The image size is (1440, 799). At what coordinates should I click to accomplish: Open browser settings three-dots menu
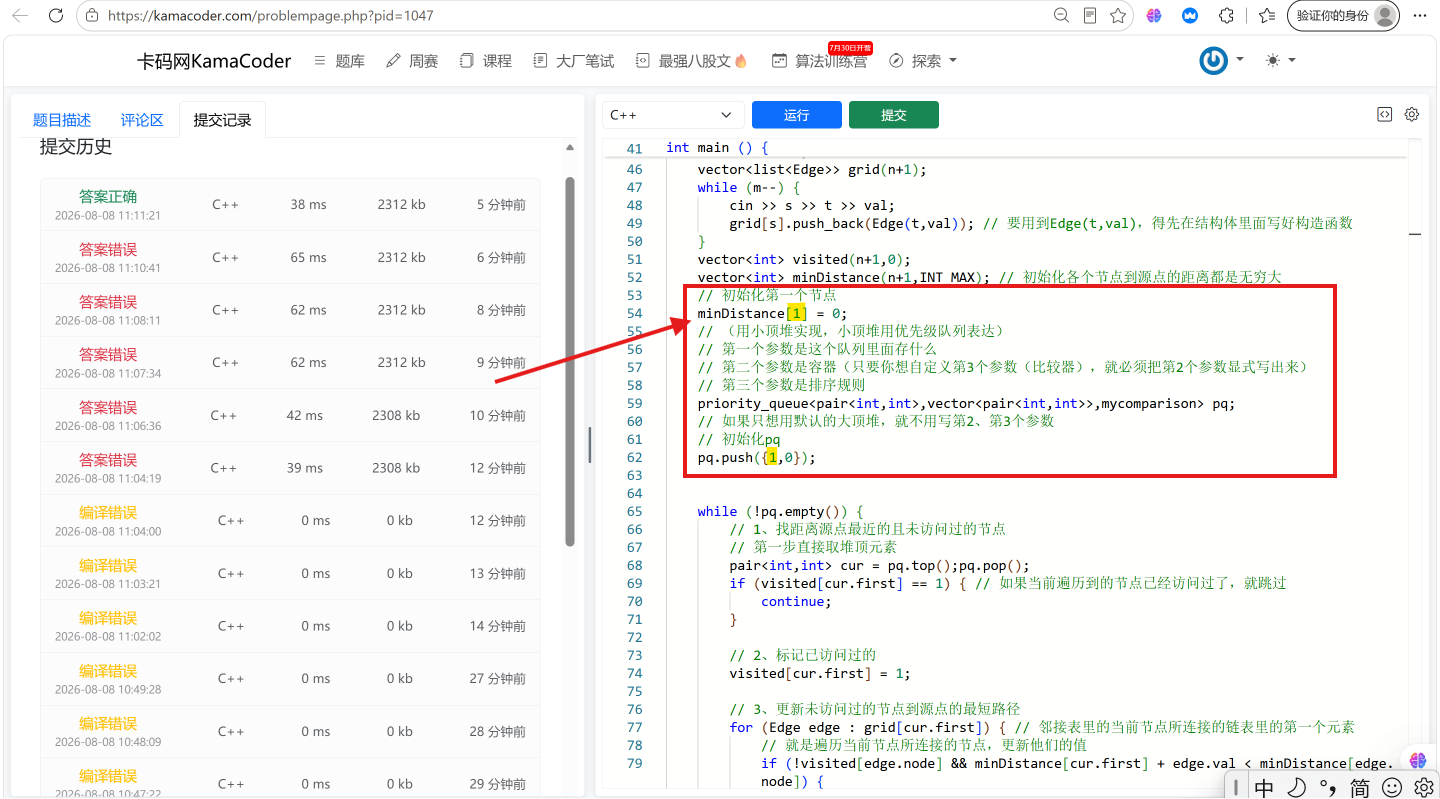(1420, 16)
